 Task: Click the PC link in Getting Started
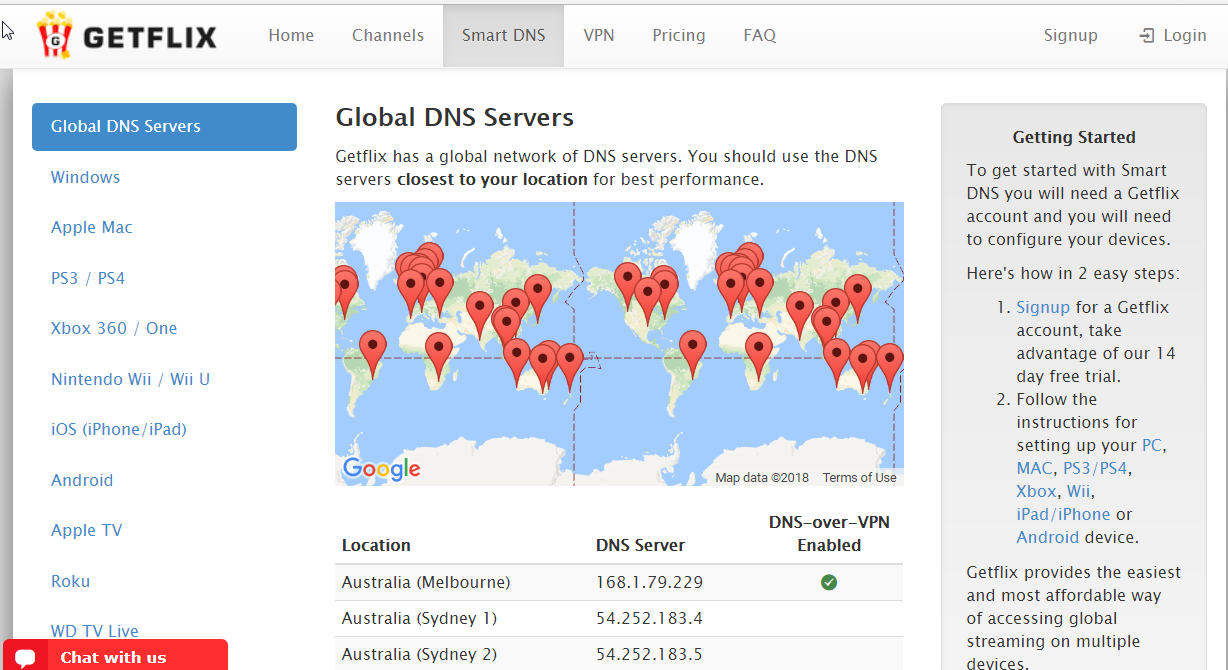(x=1153, y=445)
